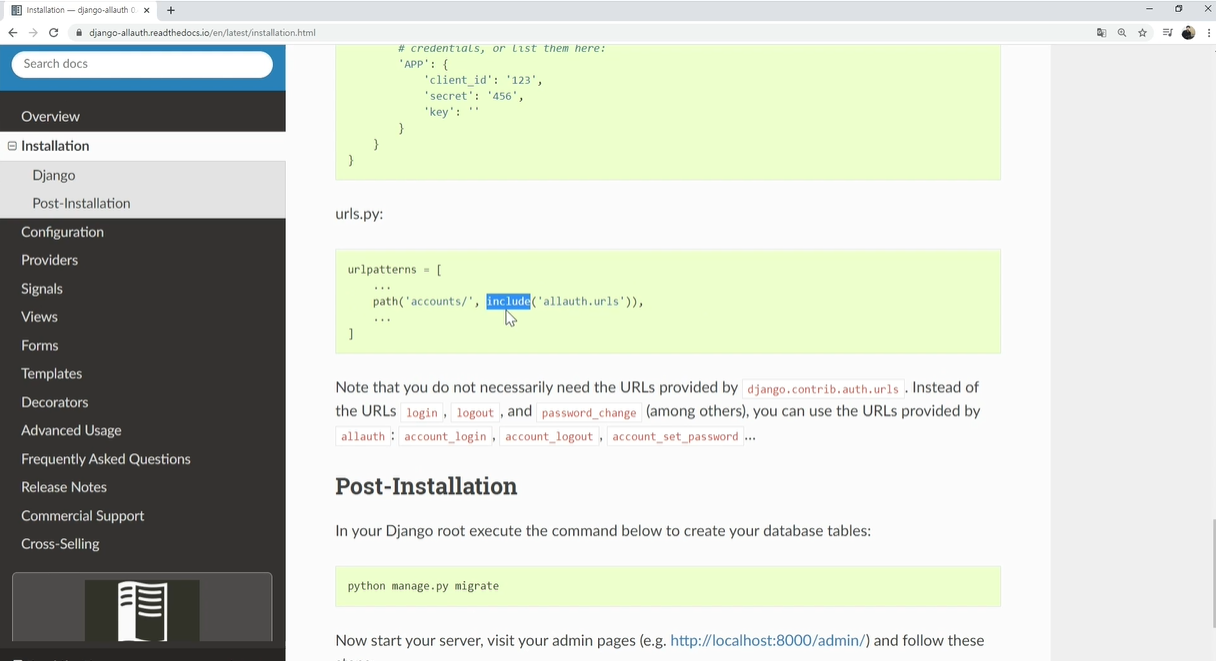Select Installation in the sidebar
This screenshot has width=1216, height=661.
(55, 146)
